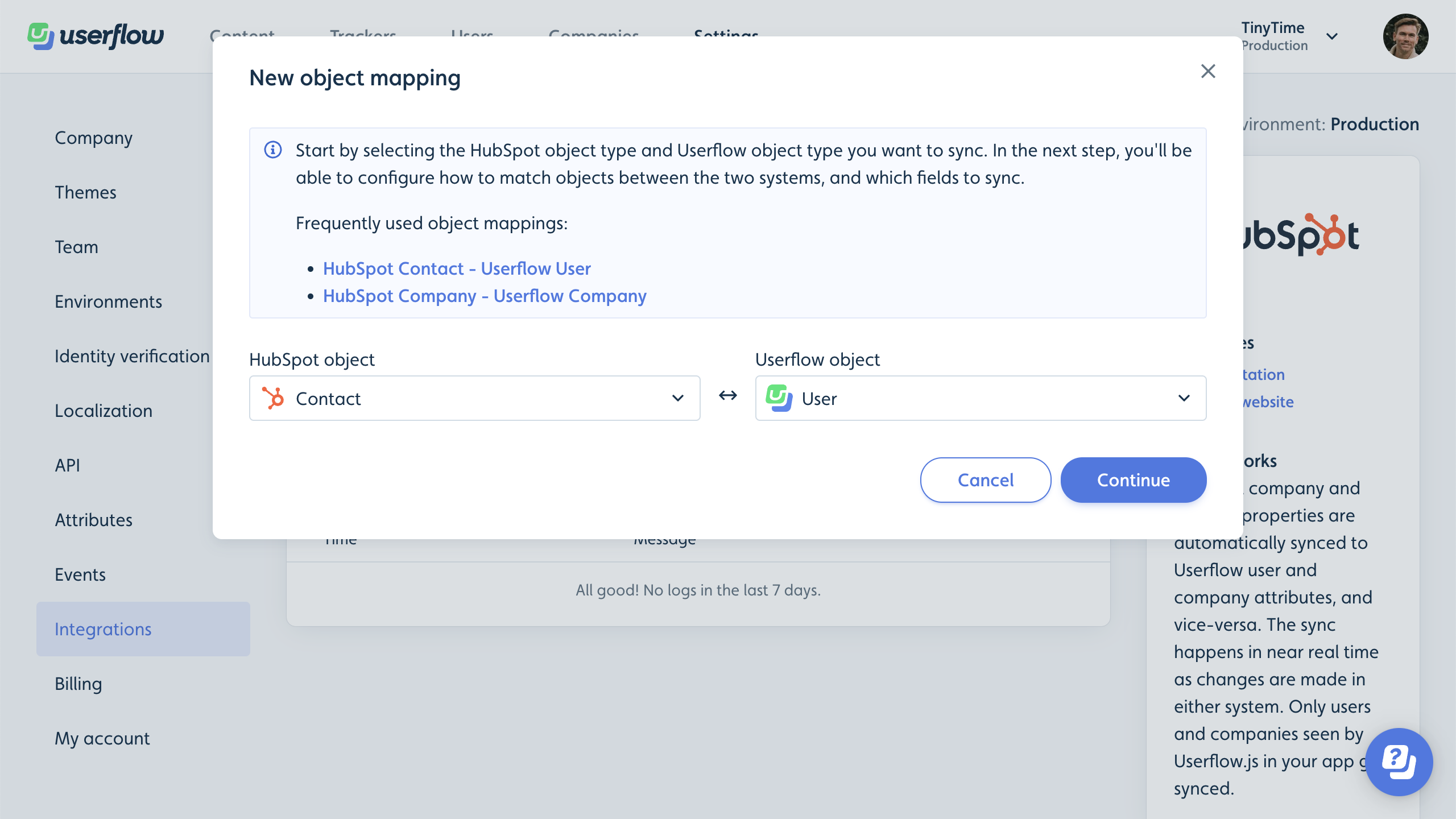Click the chevron beside TinyTime Production
This screenshot has height=819, width=1456.
click(1332, 36)
